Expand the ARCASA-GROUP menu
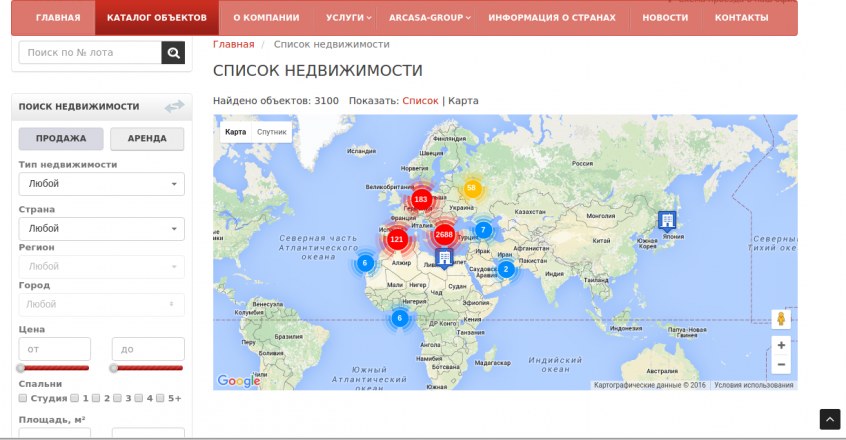The height and width of the screenshot is (440, 846). [429, 18]
